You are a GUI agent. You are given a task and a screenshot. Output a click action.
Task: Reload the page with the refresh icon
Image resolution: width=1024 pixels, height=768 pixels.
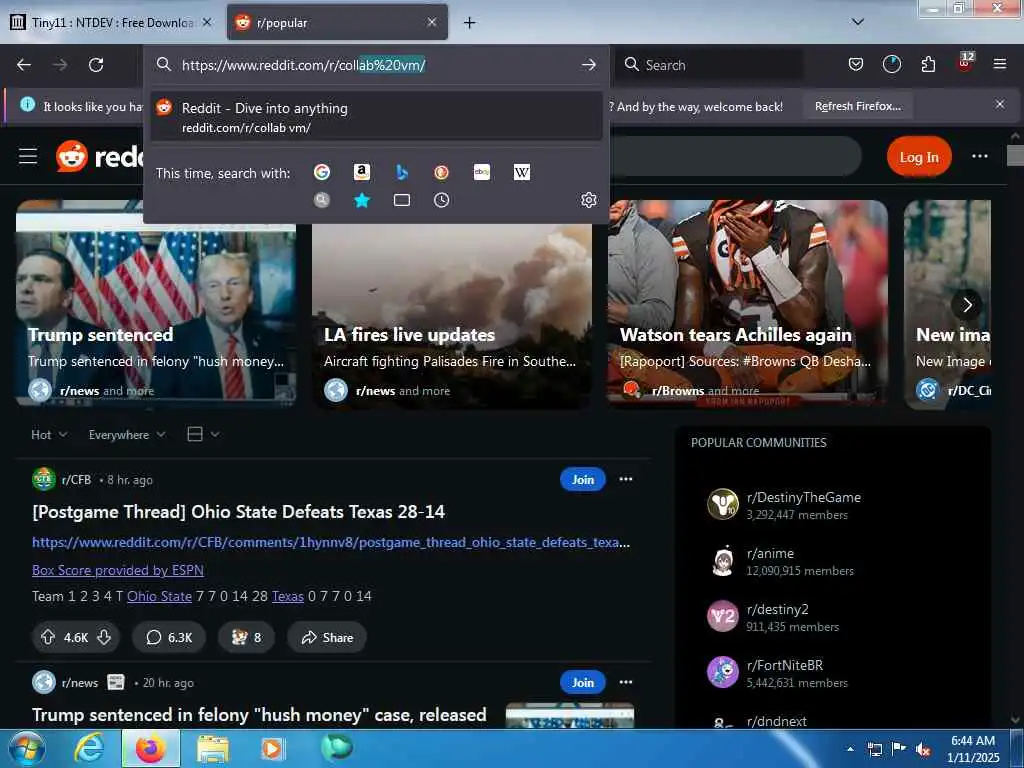pyautogui.click(x=96, y=65)
